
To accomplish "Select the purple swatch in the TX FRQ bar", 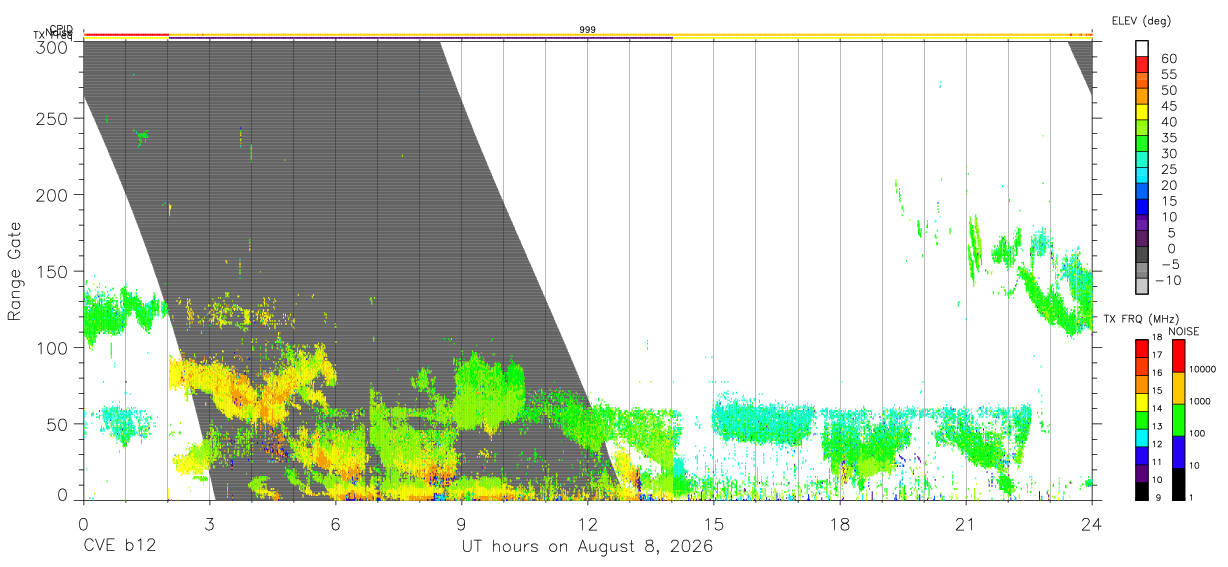I will (x=1142, y=474).
